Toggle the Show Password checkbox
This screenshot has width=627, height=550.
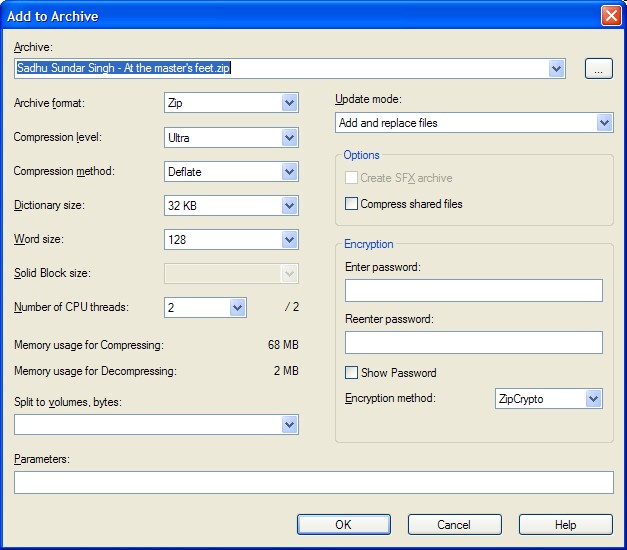[x=352, y=373]
